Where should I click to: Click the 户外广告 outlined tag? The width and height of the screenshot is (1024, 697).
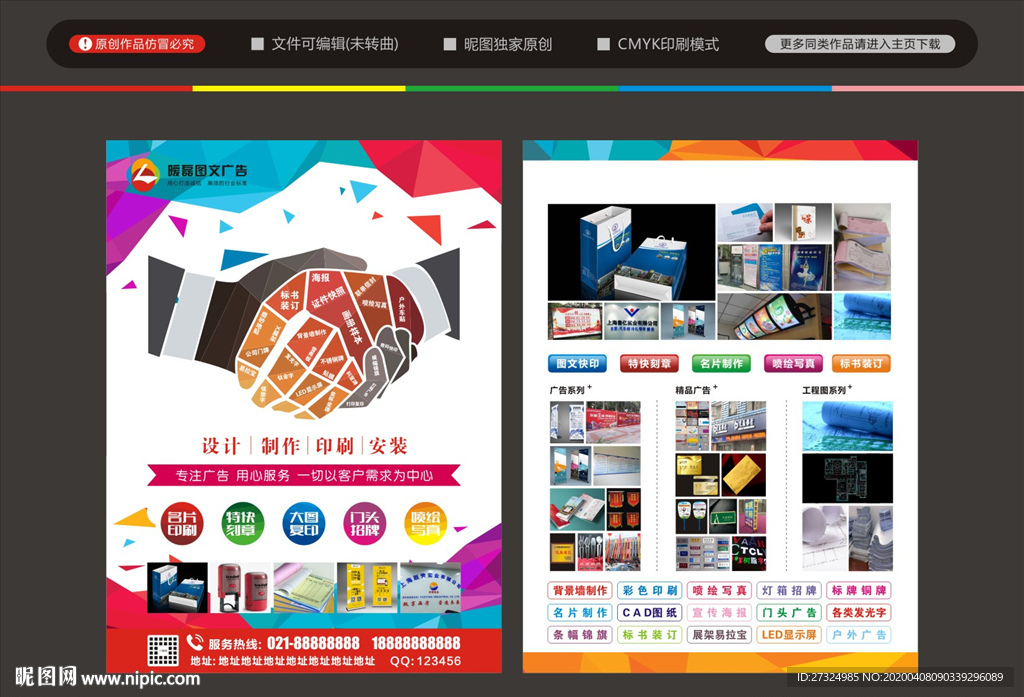(x=859, y=635)
